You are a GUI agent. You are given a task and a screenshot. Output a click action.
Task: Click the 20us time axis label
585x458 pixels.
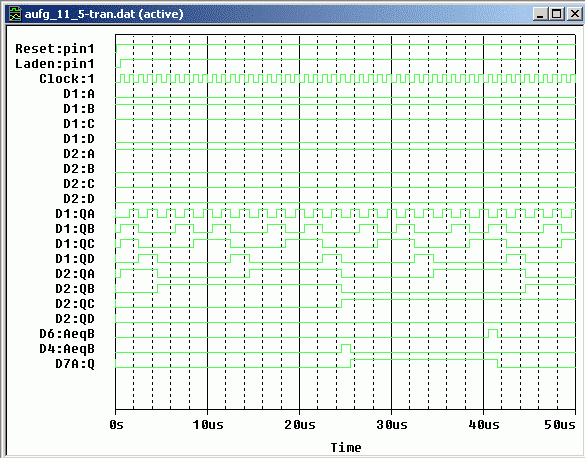(300, 424)
